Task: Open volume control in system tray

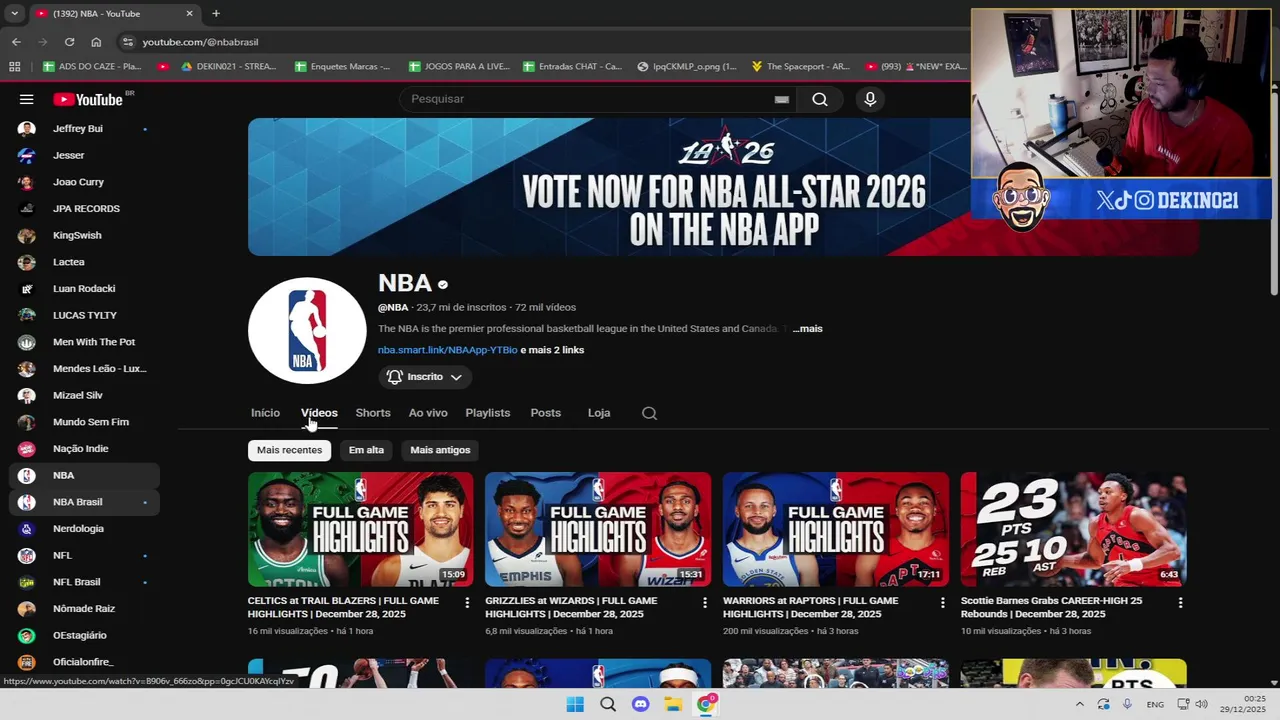Action: pos(1201,704)
